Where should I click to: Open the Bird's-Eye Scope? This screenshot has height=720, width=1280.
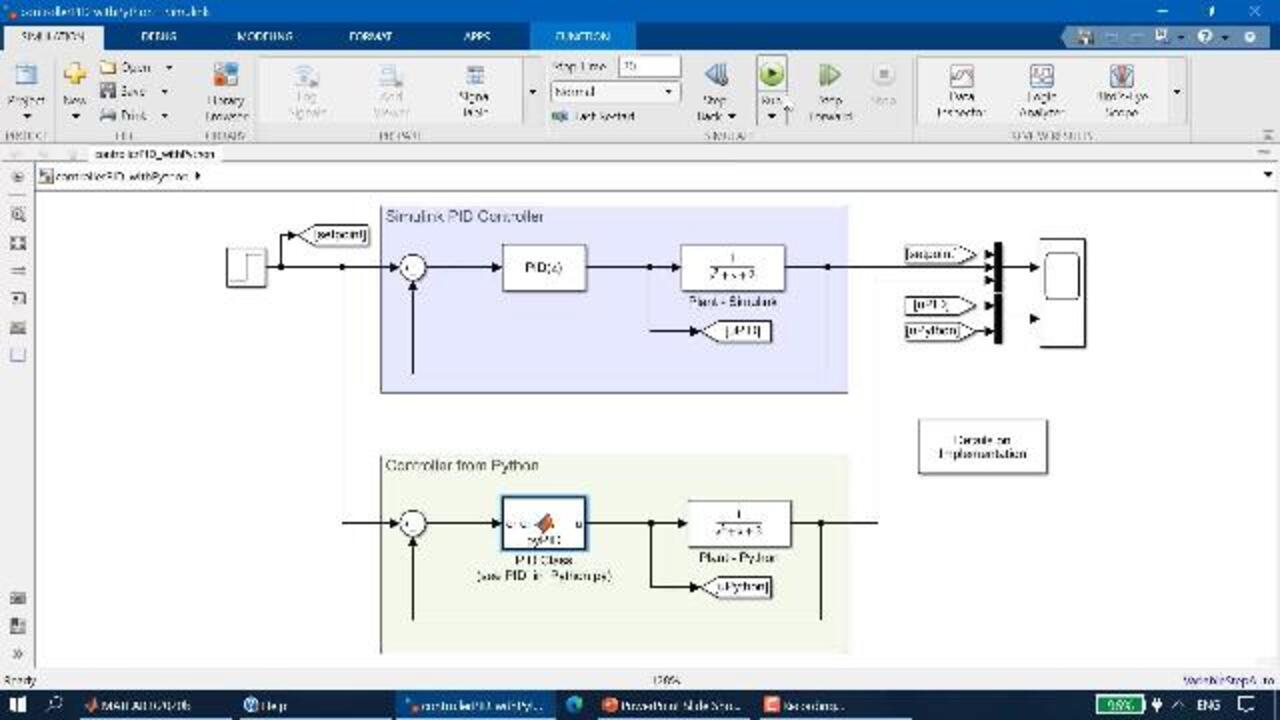pos(1122,87)
